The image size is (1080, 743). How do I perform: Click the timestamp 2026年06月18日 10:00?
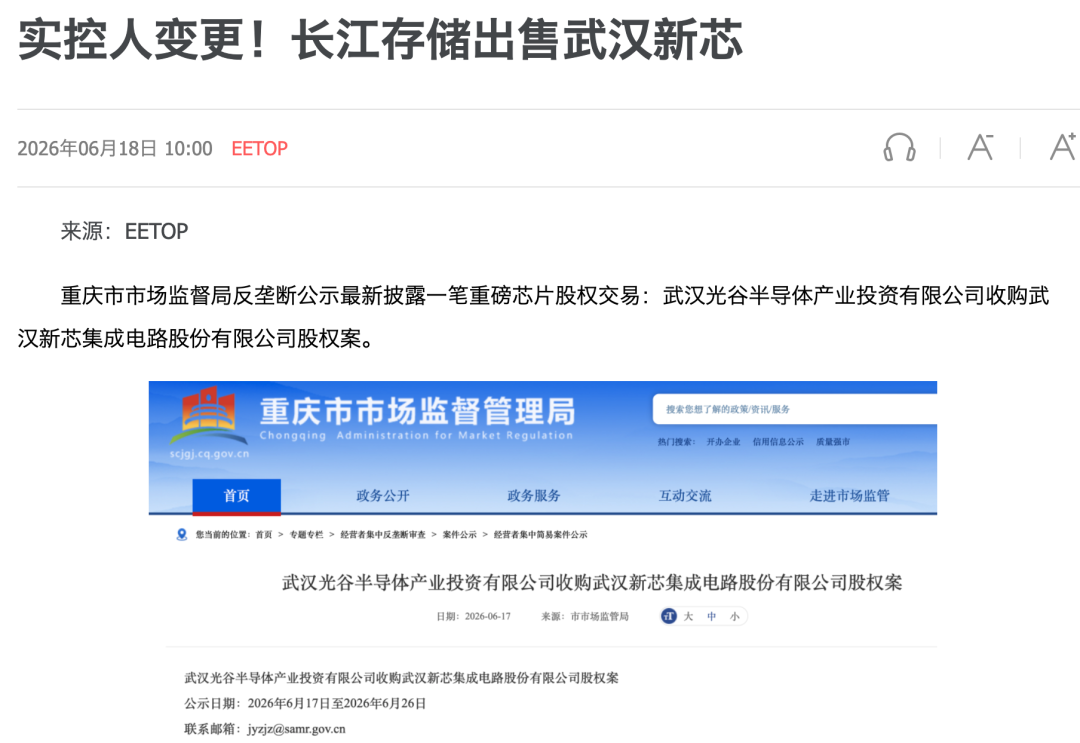[x=115, y=149]
